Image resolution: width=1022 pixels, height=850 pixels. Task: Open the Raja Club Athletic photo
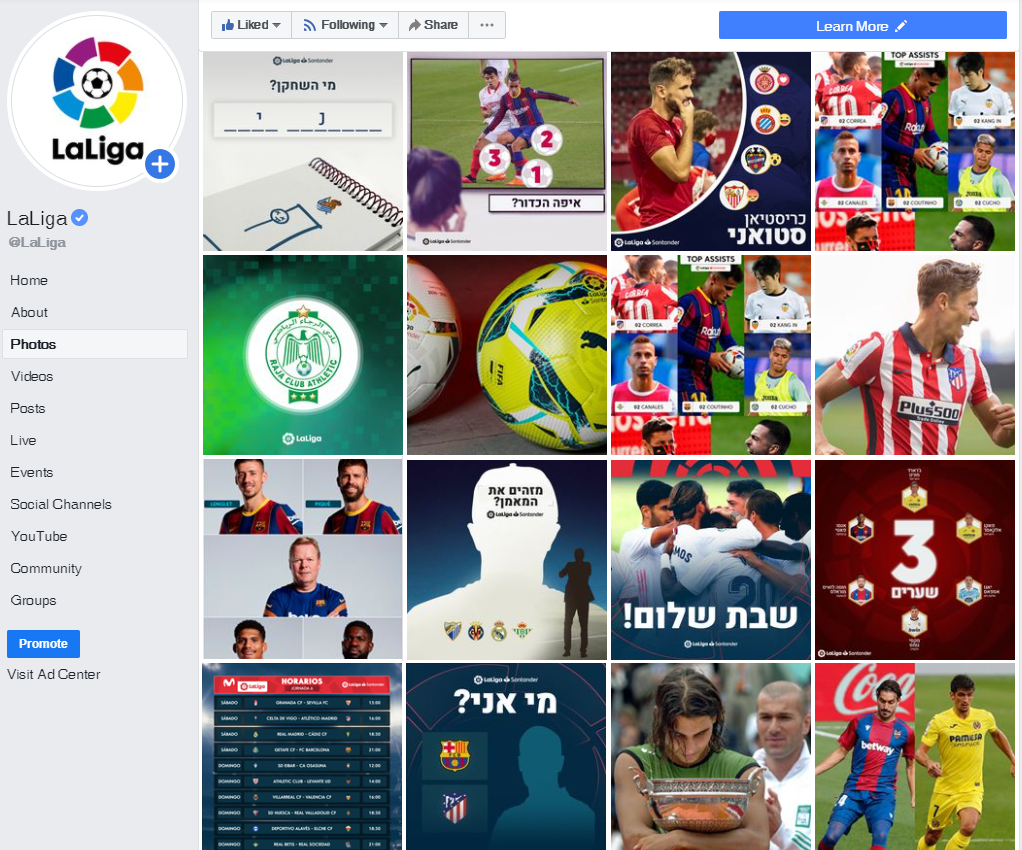(303, 355)
